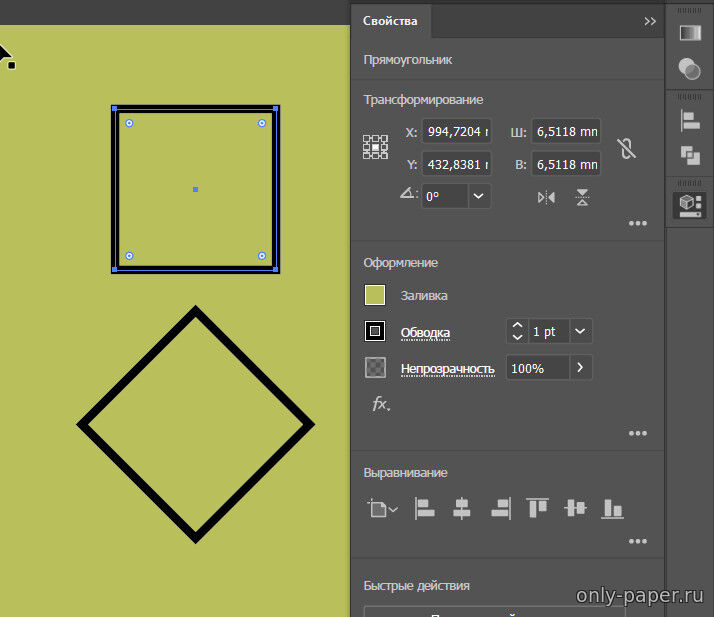The height and width of the screenshot is (617, 714).
Task: Click the Непрозрачность opacity link
Action: click(447, 369)
